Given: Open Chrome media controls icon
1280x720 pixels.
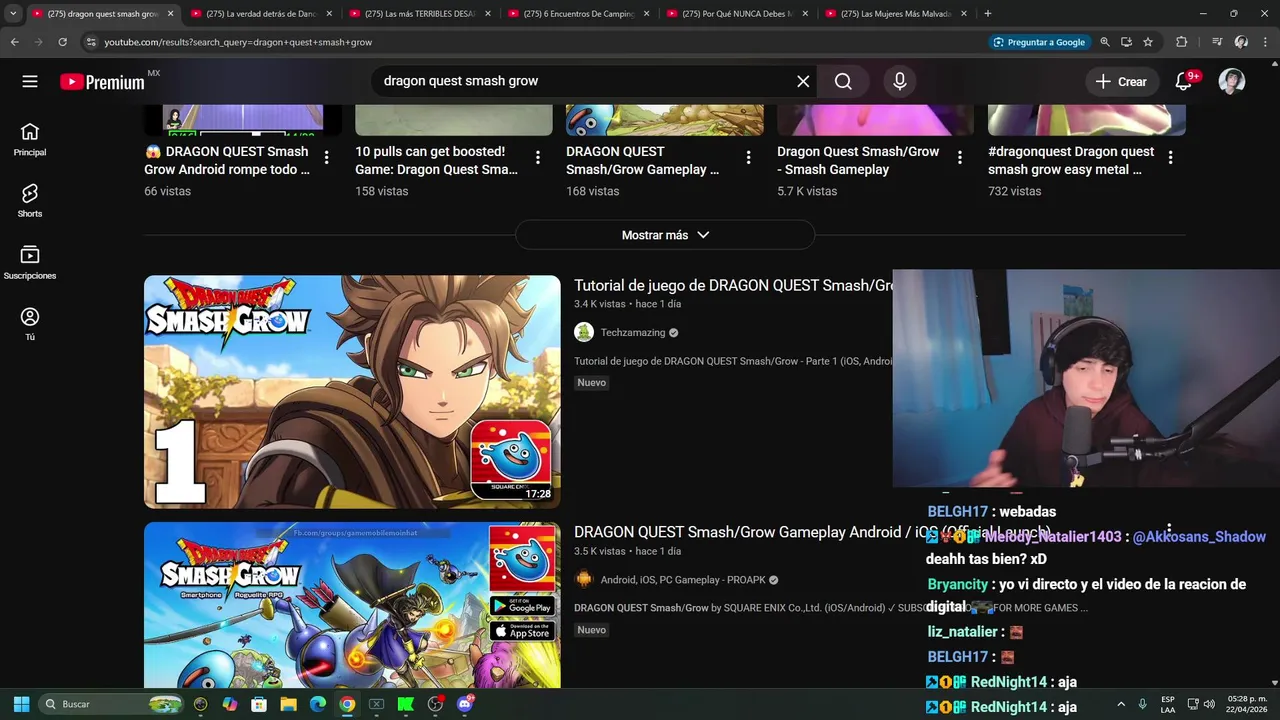Looking at the screenshot, I should 1217,42.
